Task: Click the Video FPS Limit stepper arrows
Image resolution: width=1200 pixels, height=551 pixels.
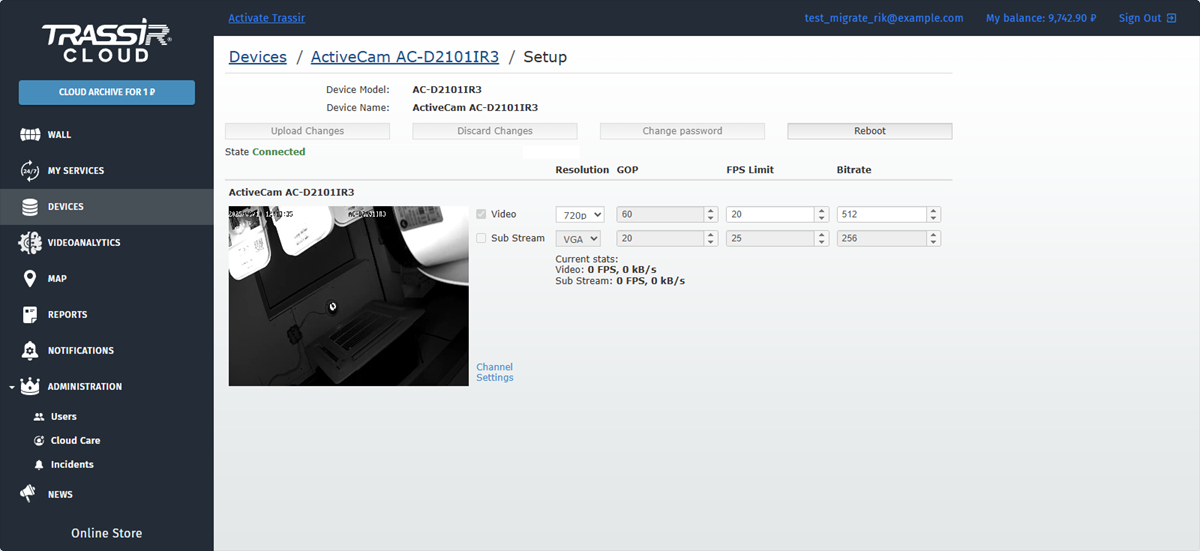Action: [x=822, y=214]
